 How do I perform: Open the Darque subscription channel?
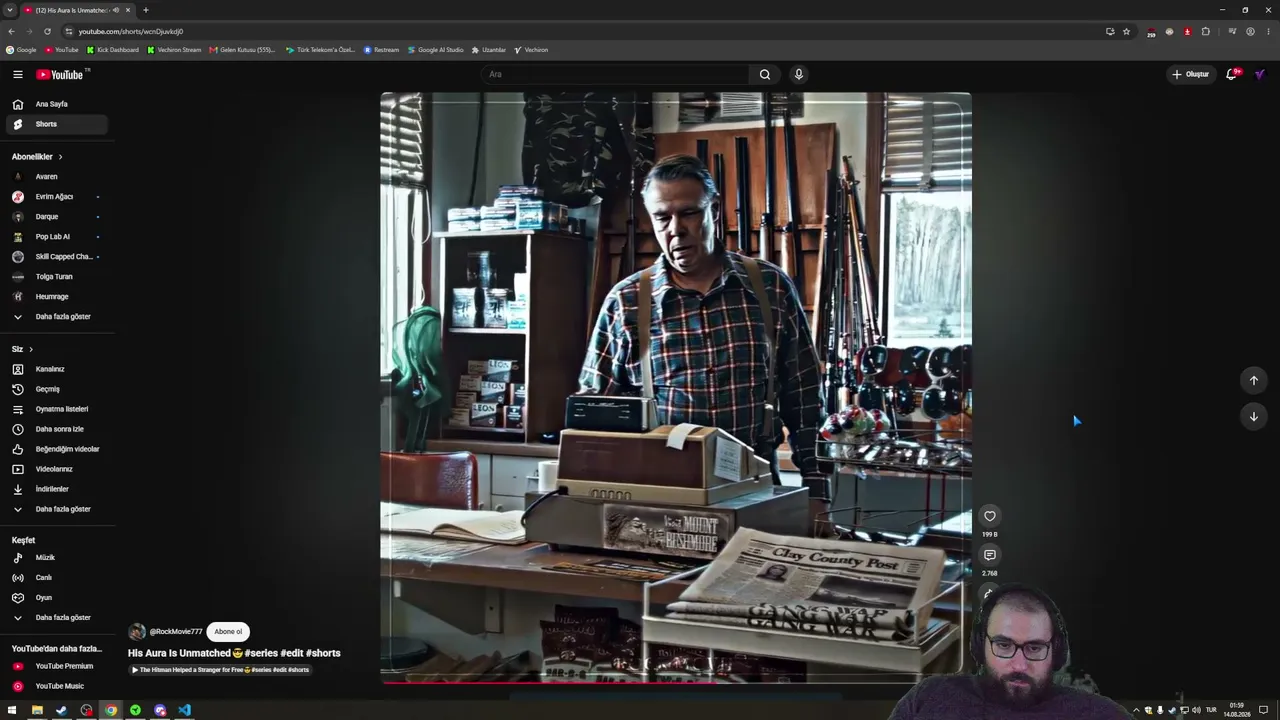click(x=56, y=217)
